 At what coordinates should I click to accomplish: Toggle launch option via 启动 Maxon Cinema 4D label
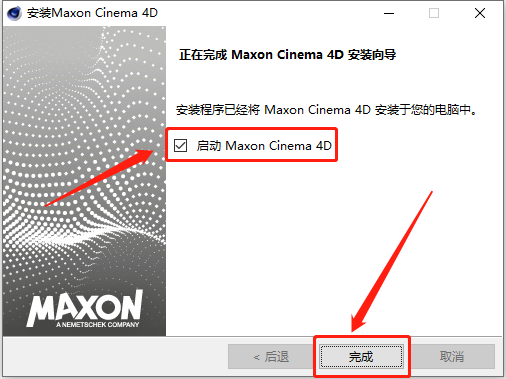[264, 146]
